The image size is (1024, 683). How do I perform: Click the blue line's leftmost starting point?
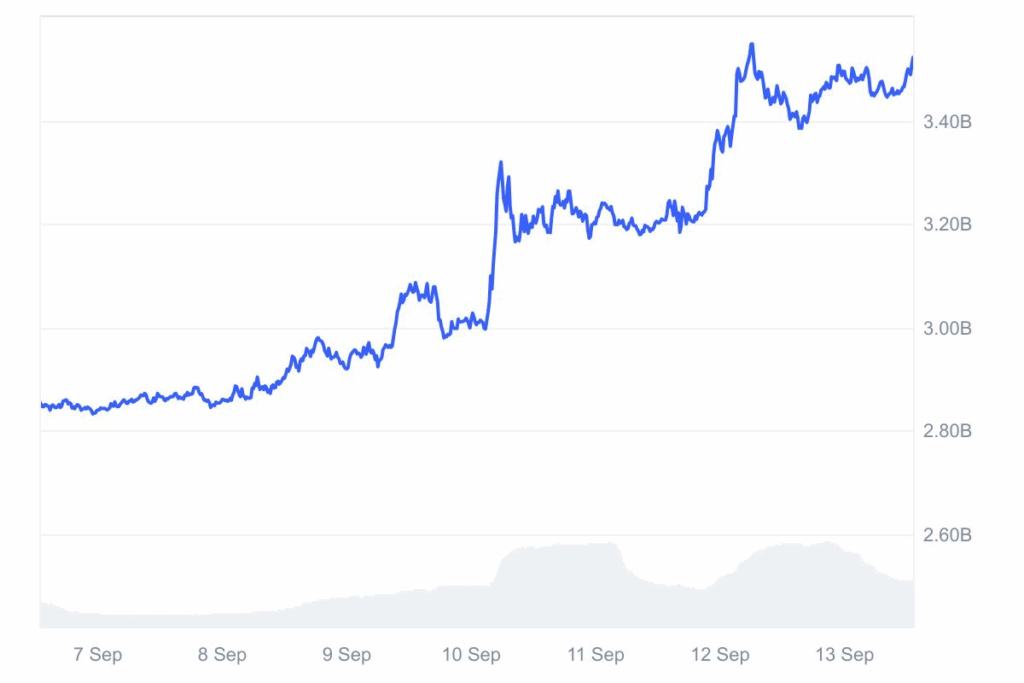coord(42,404)
